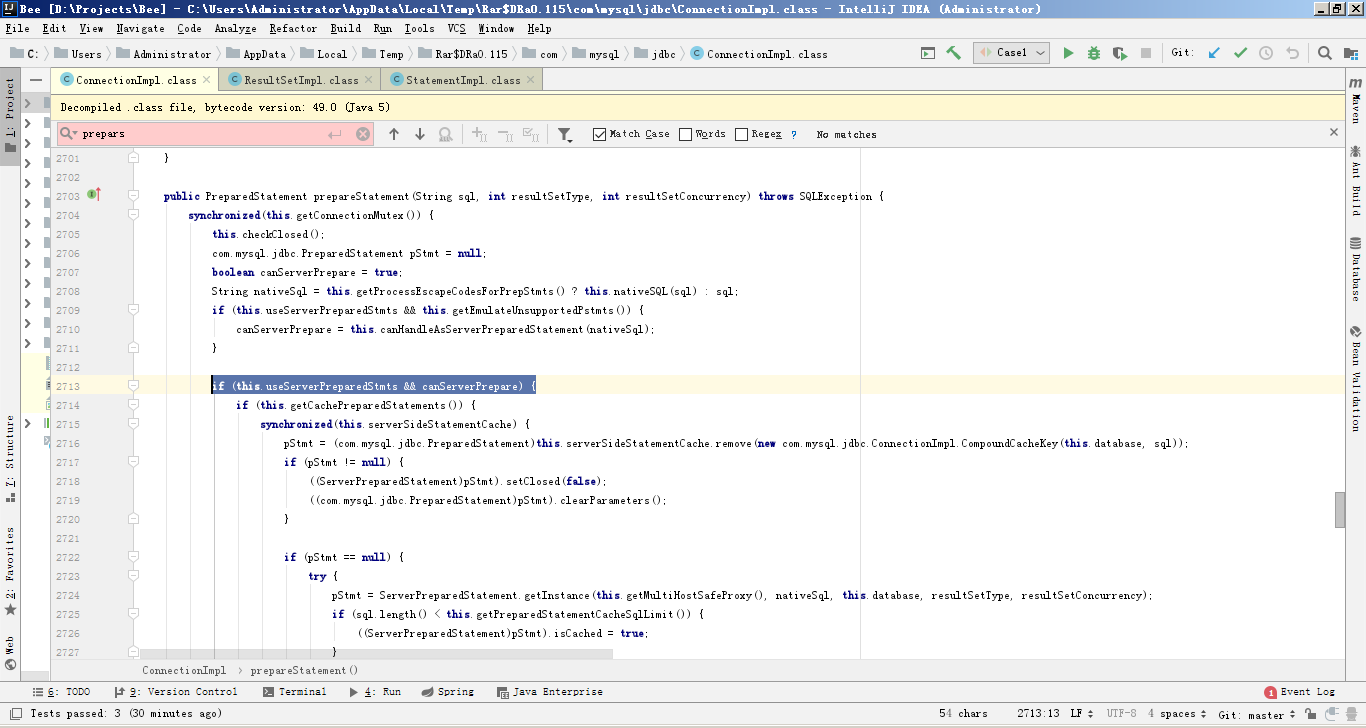The height and width of the screenshot is (728, 1366).
Task: Go to previous search occurrence arrow
Action: click(394, 134)
